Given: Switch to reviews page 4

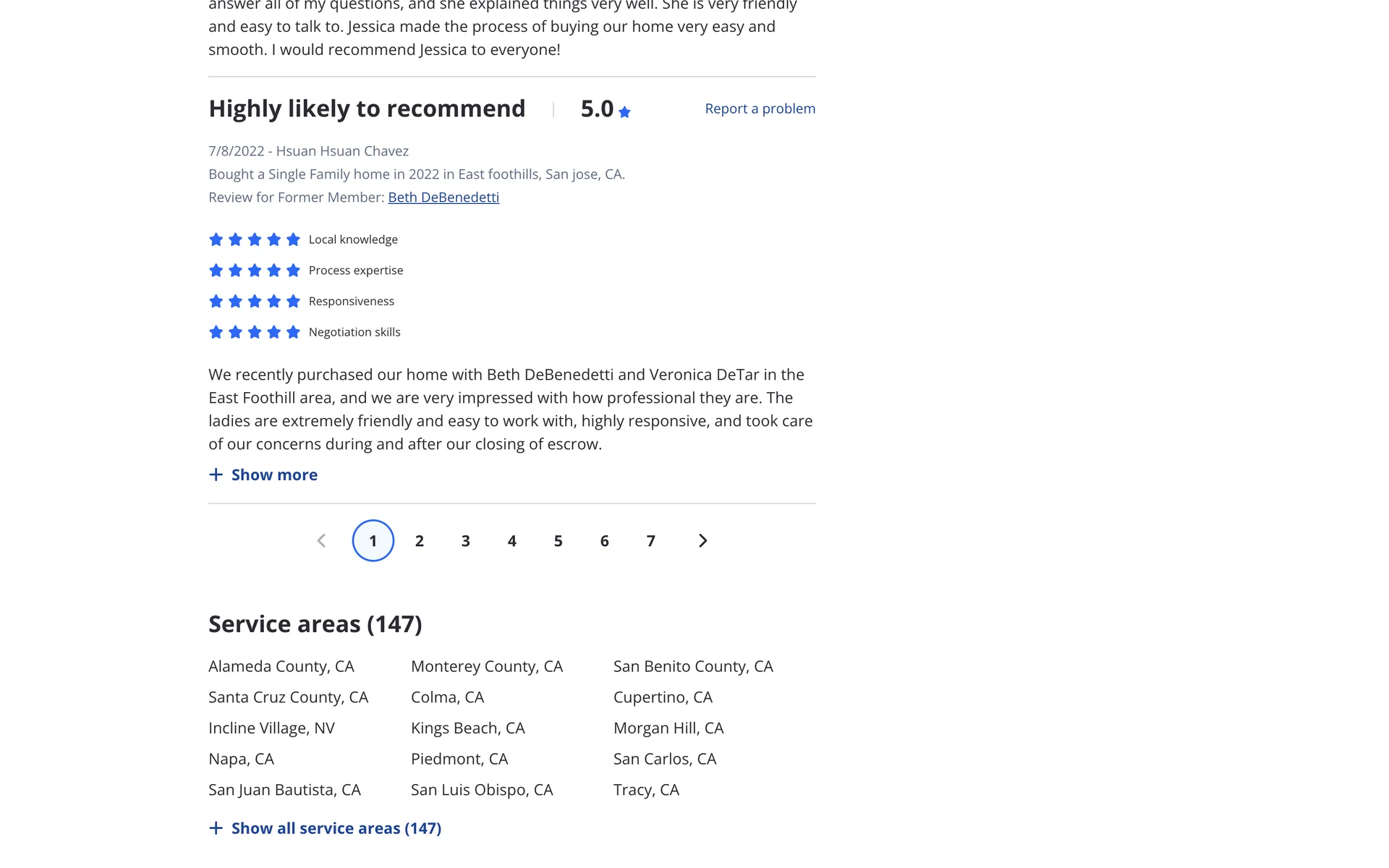Looking at the screenshot, I should point(512,541).
